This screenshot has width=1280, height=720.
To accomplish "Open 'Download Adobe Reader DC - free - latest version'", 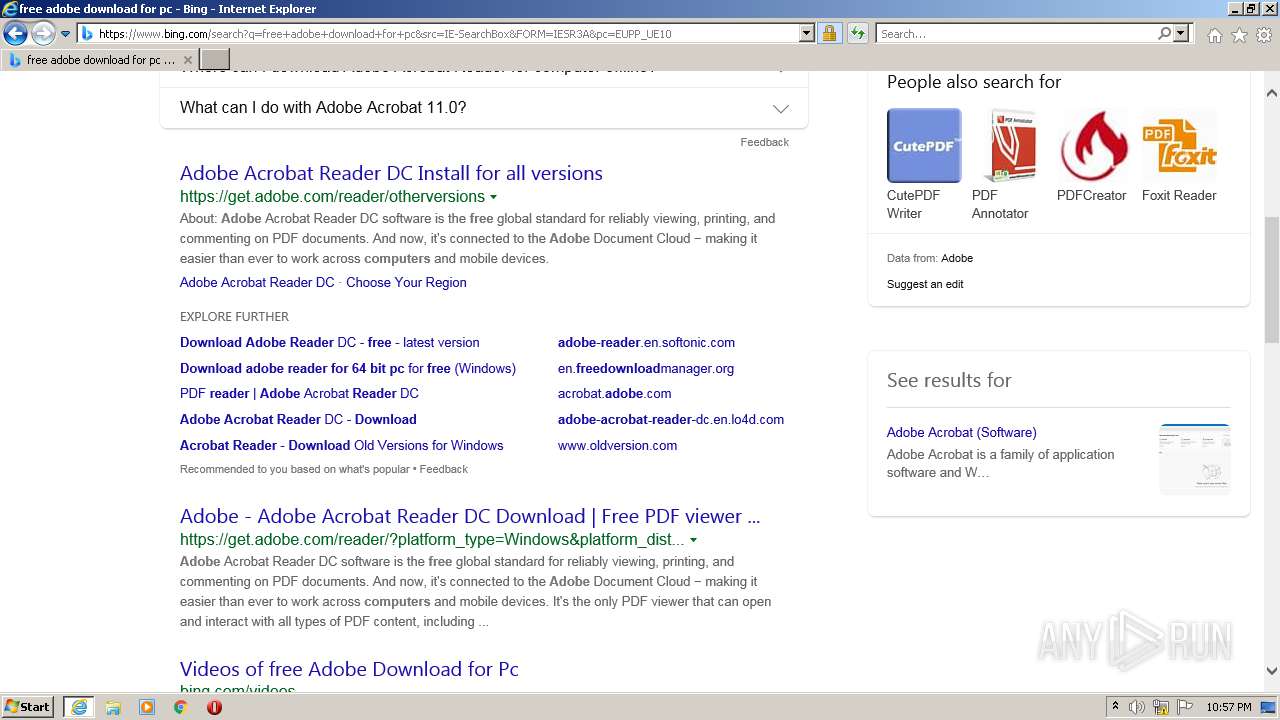I will pos(329,342).
